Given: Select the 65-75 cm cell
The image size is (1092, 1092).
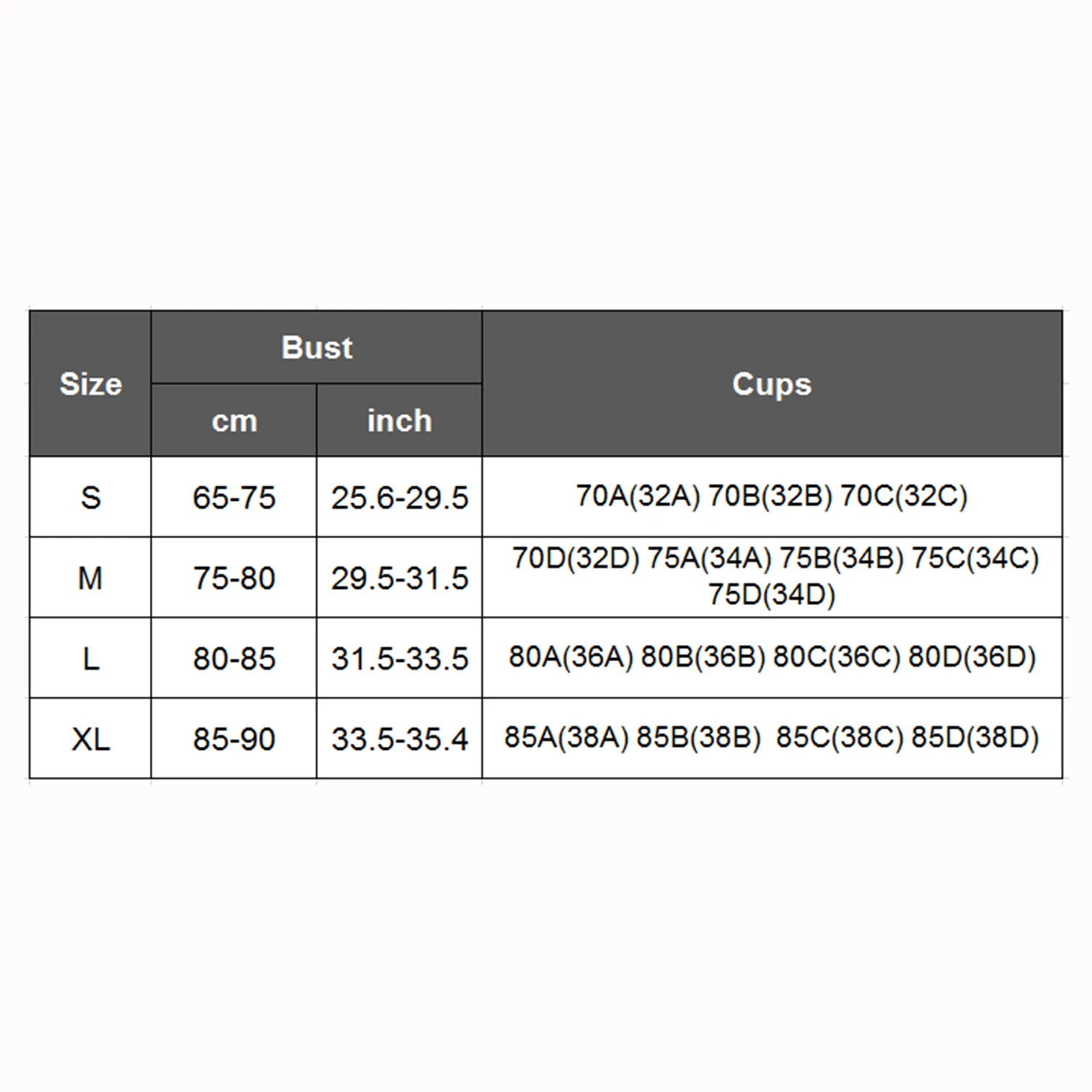Looking at the screenshot, I should 234,497.
